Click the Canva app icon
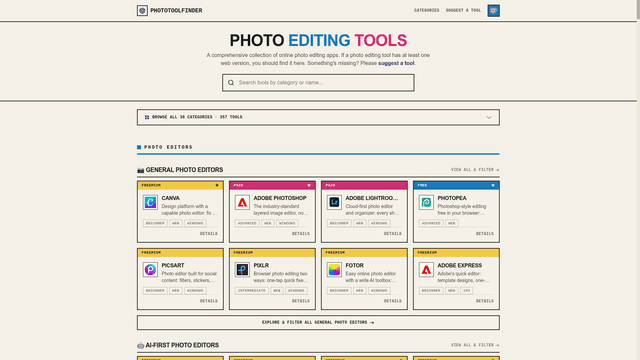 [150, 202]
